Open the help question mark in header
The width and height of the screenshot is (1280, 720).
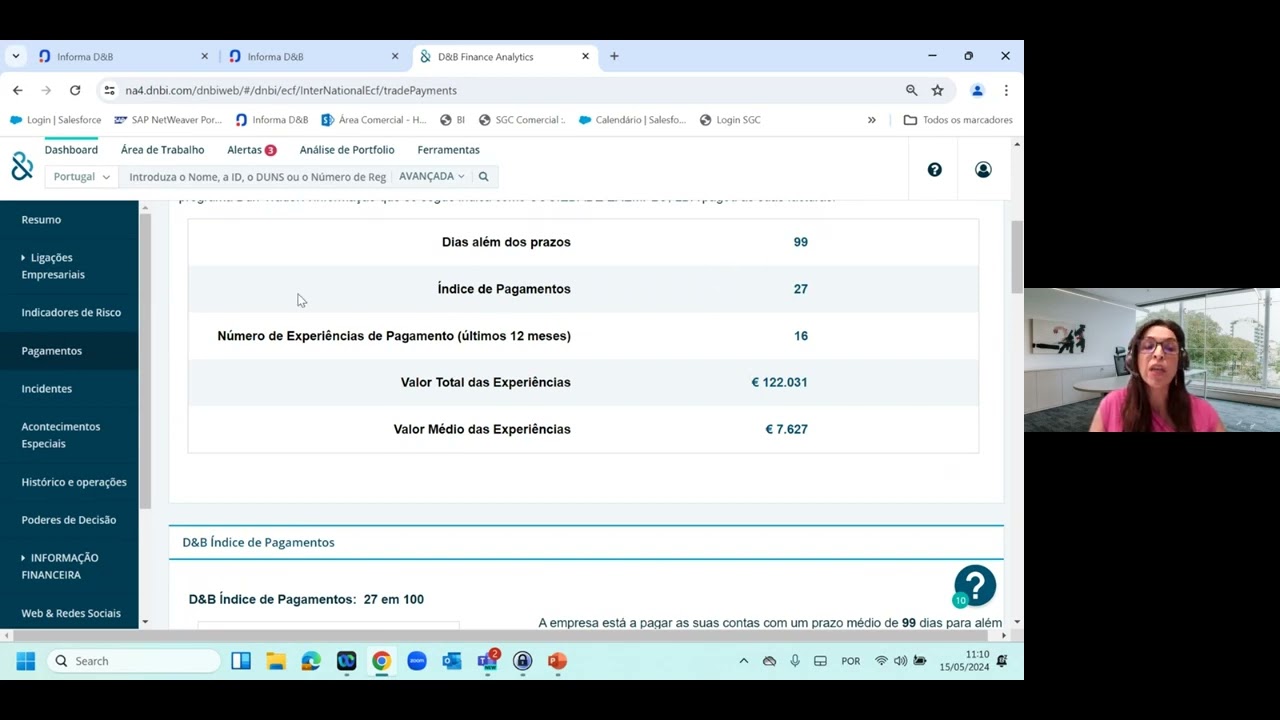coord(934,170)
